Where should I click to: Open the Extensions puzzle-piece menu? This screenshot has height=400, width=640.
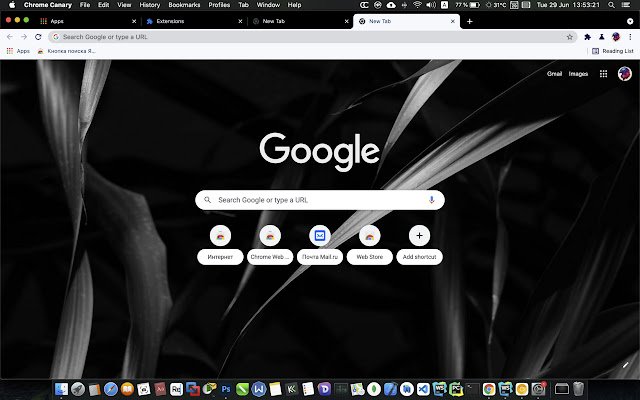(587, 37)
